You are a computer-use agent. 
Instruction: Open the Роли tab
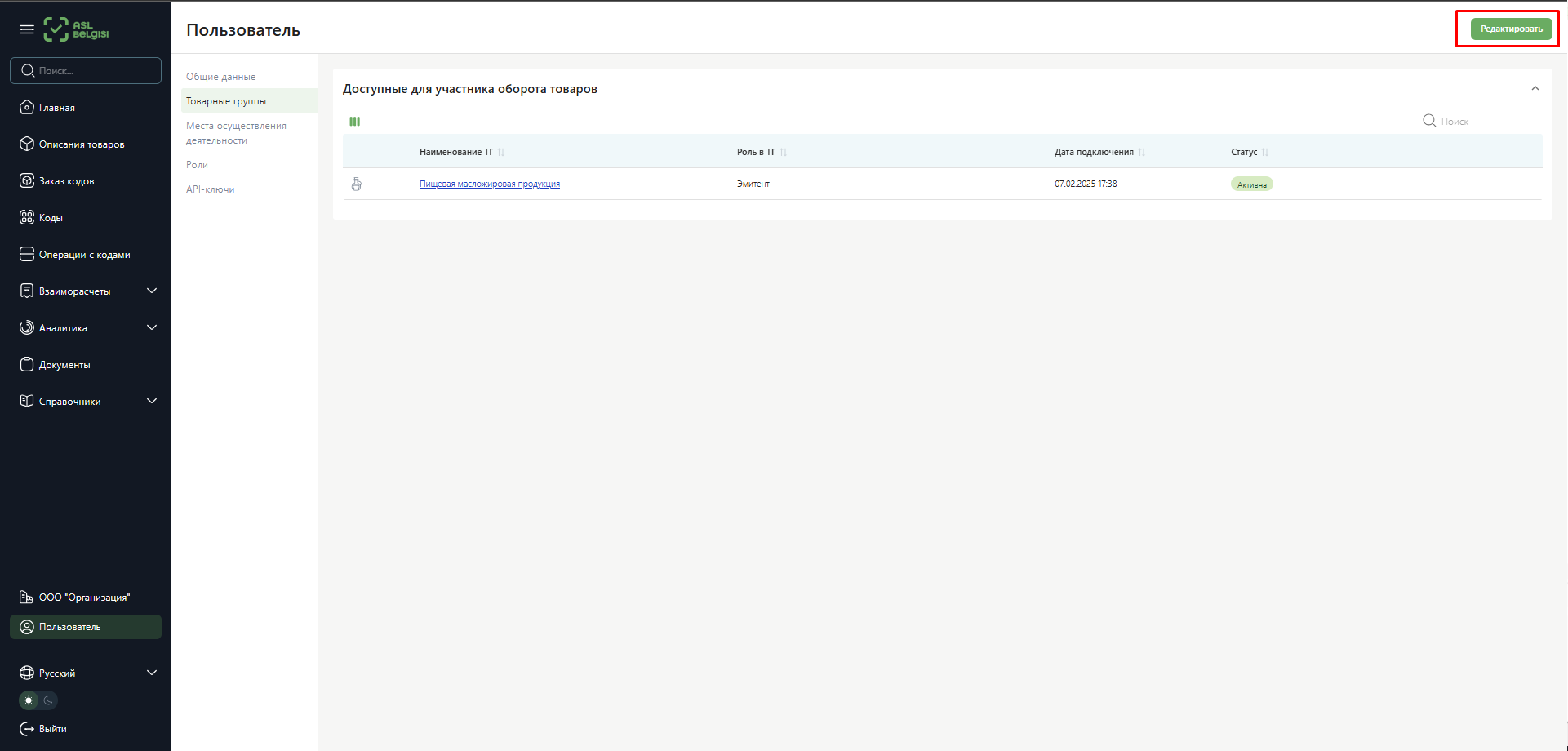point(197,165)
